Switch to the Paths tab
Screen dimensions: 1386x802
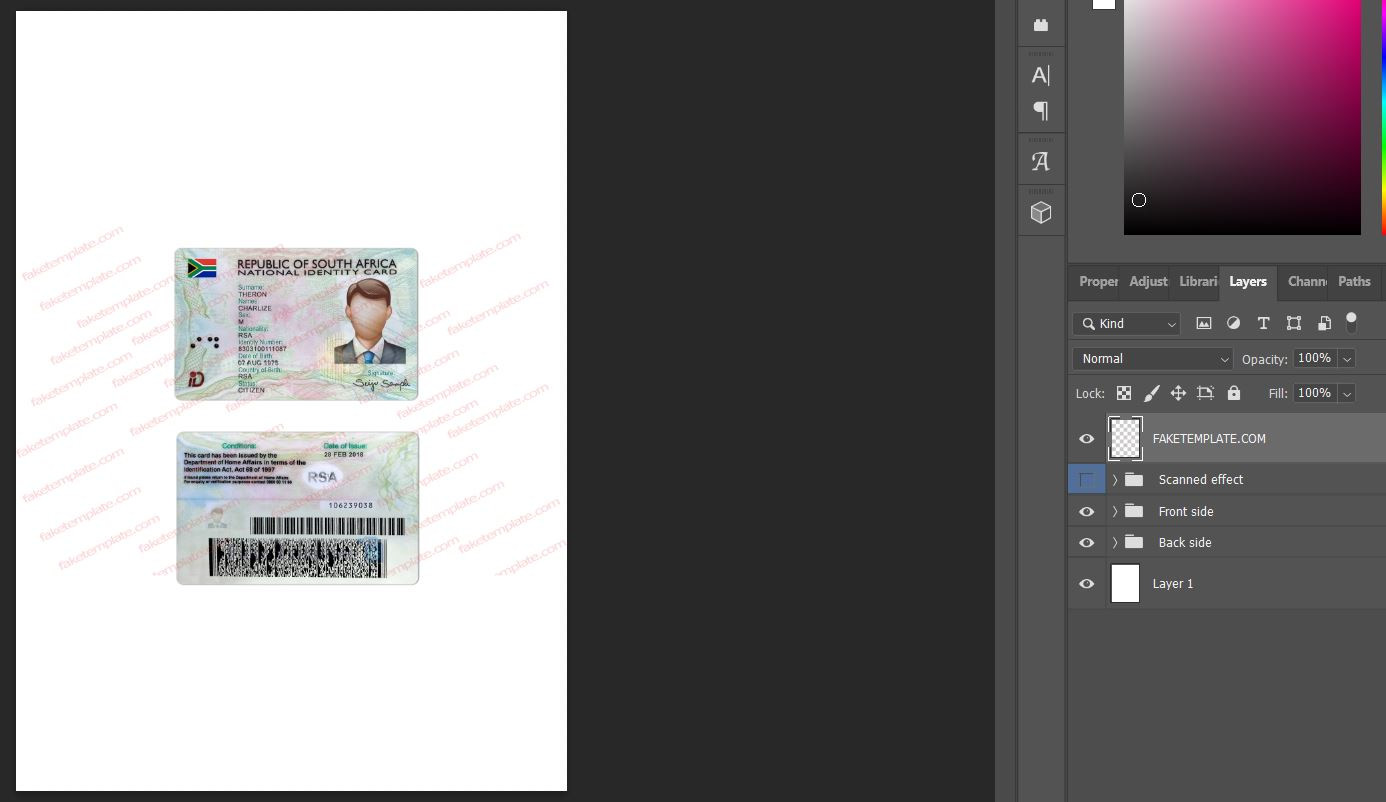tap(1354, 282)
